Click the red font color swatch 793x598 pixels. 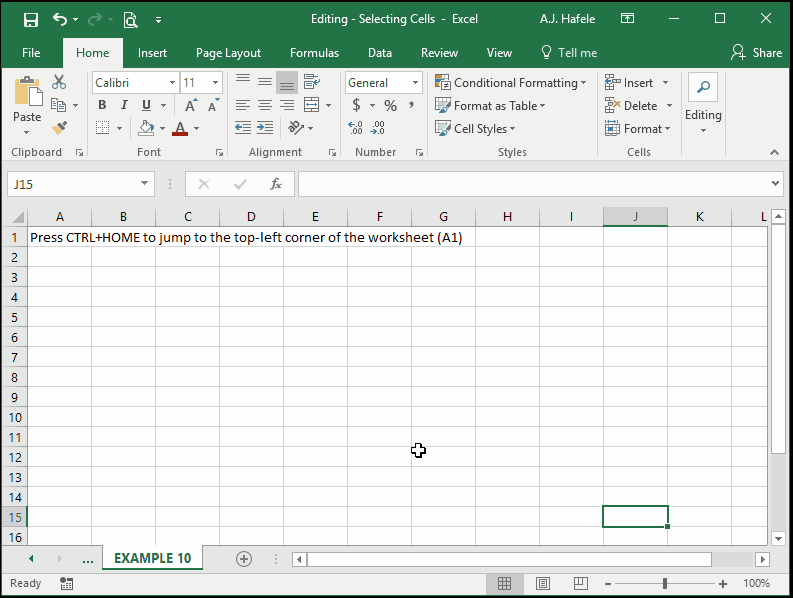click(x=180, y=127)
